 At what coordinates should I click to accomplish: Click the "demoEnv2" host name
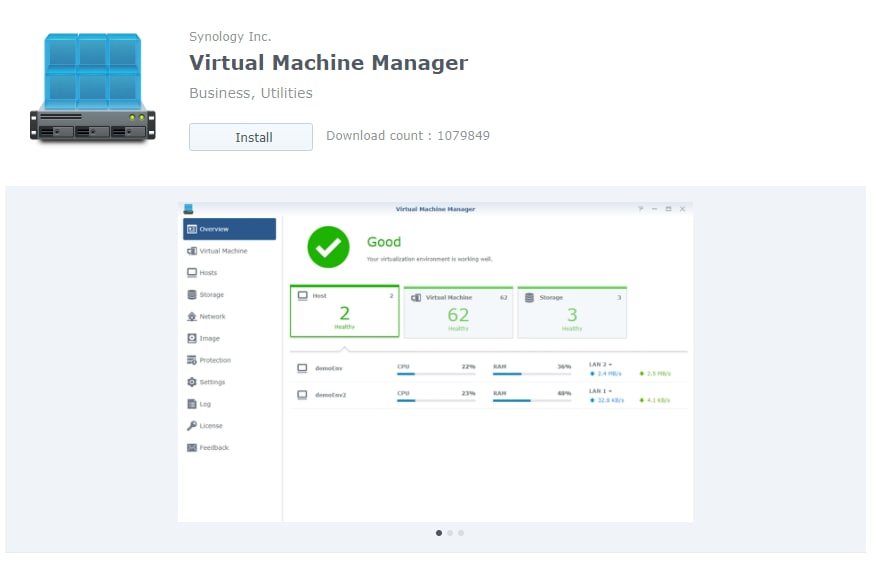tap(330, 395)
